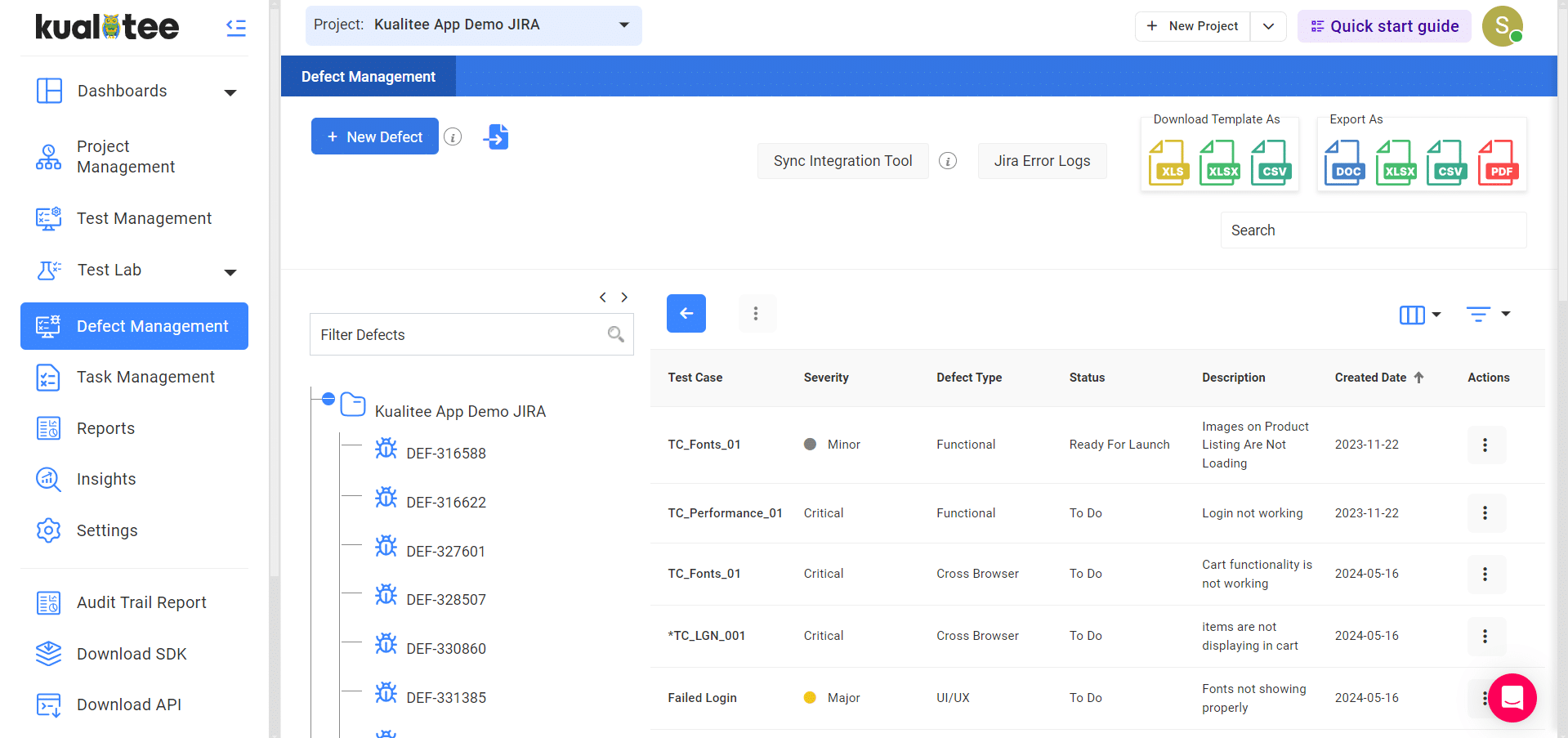
Task: Collapse the sidebar navigation menu
Action: click(x=236, y=28)
